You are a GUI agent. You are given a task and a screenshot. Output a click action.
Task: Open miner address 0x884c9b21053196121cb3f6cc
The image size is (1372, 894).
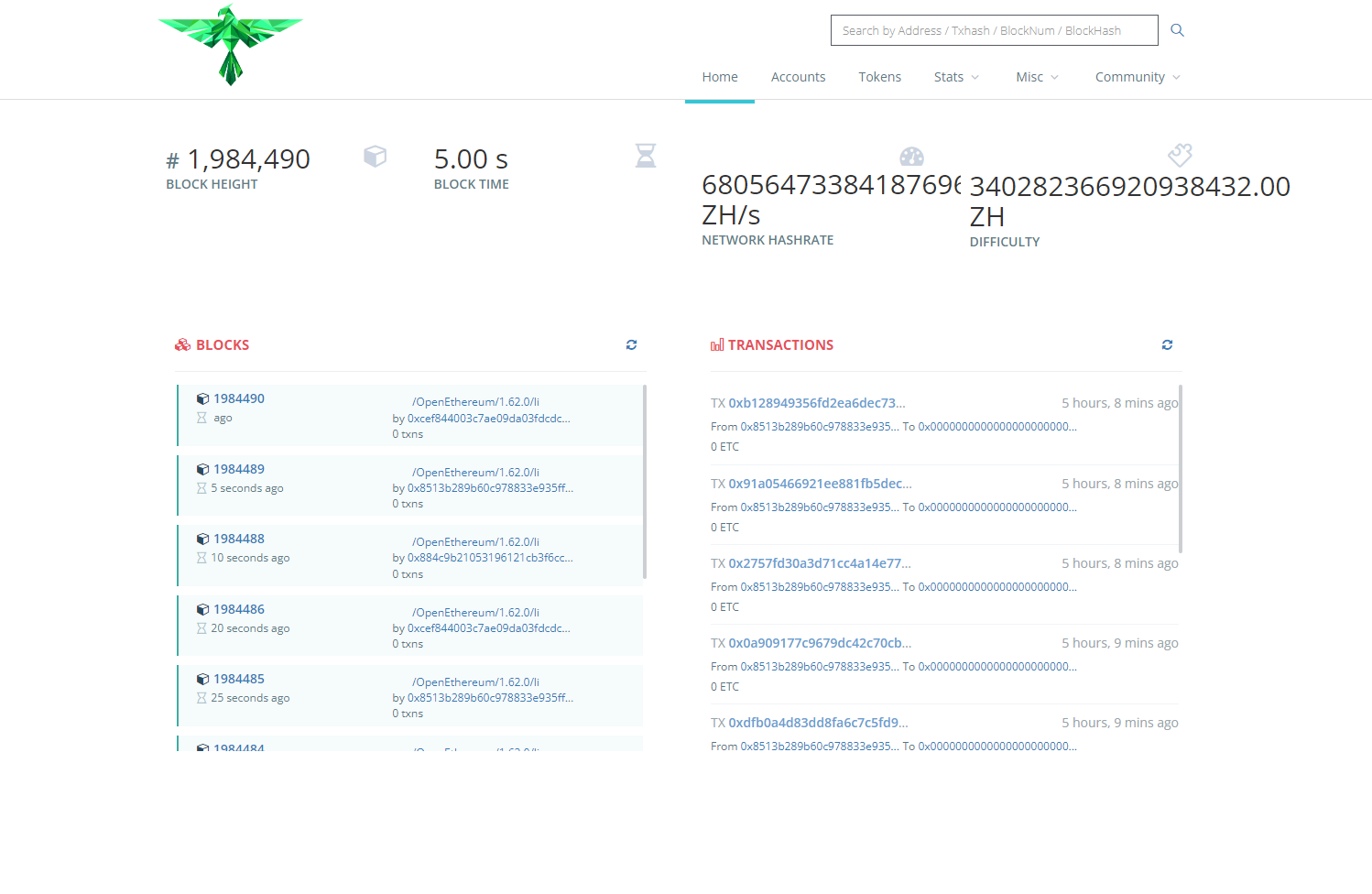(x=490, y=558)
